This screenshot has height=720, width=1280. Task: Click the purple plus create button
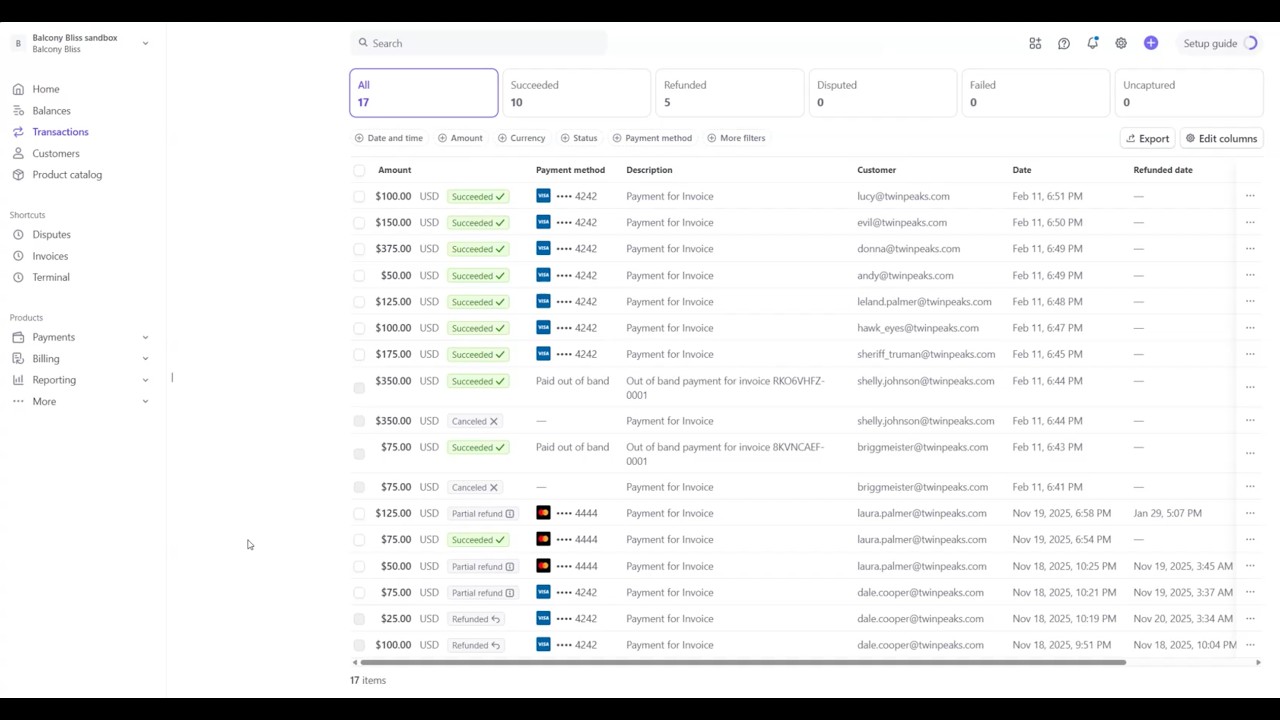pyautogui.click(x=1151, y=43)
